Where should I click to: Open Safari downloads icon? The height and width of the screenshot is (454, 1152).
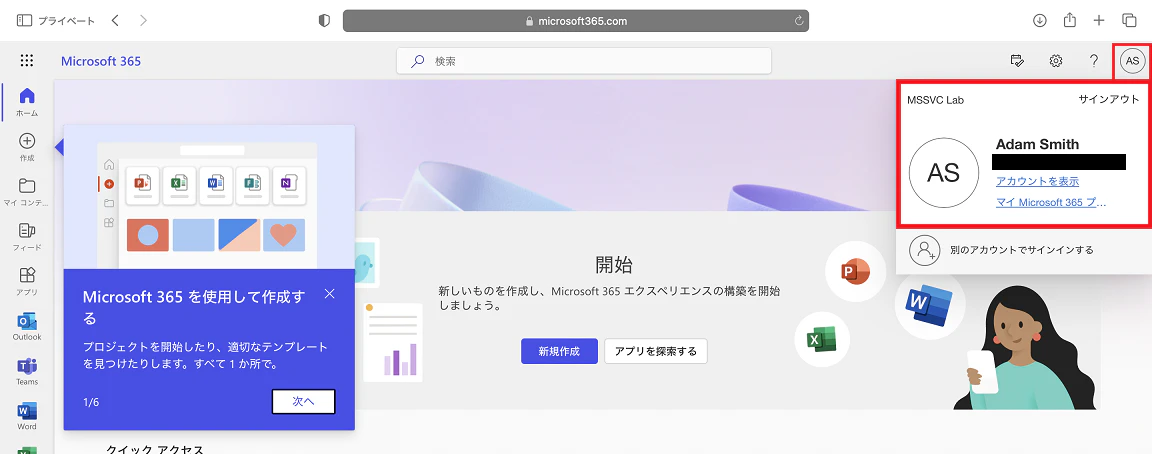tap(1040, 21)
